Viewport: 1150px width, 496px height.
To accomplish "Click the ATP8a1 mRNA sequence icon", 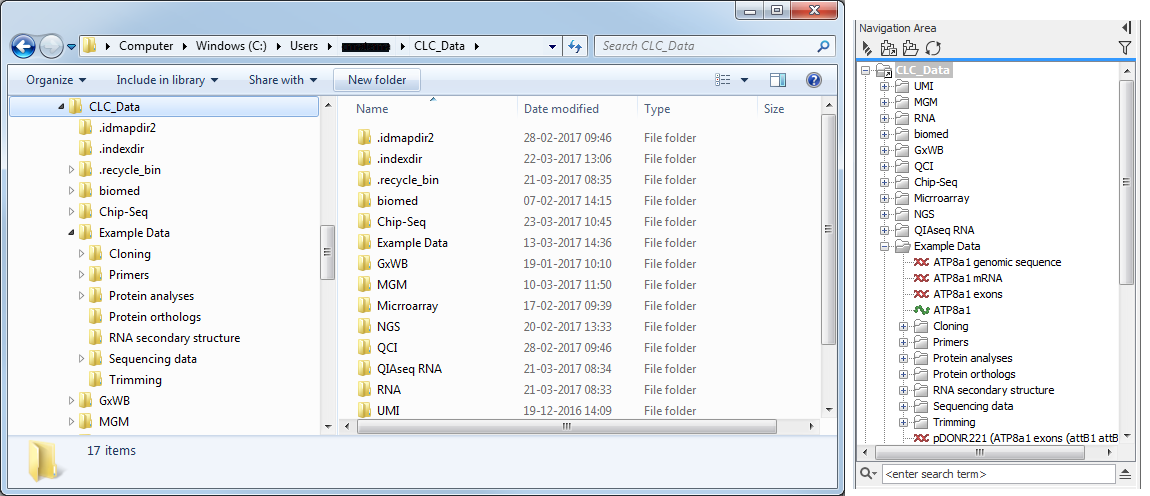I will [x=921, y=278].
